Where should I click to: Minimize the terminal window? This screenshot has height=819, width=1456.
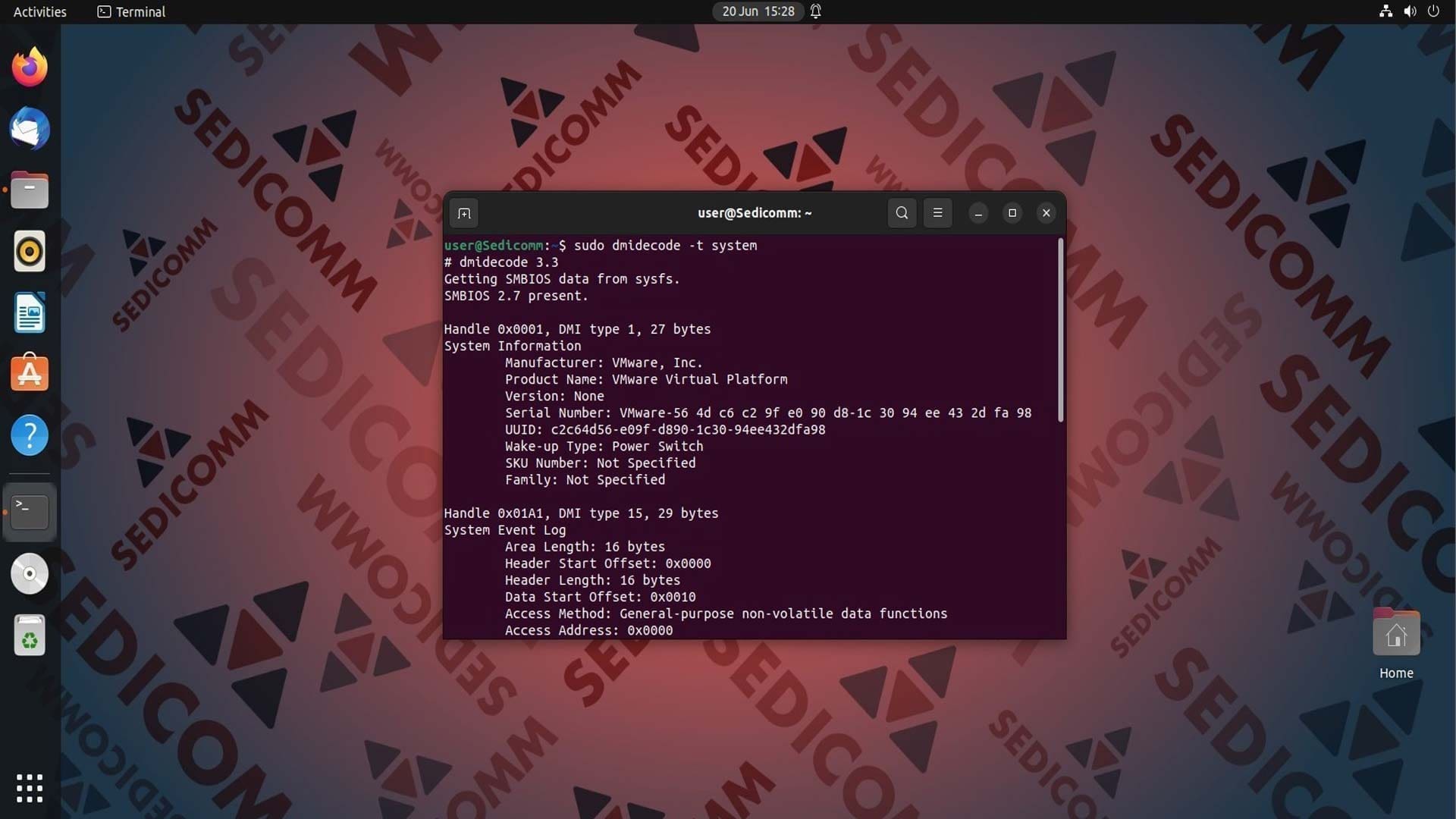point(978,213)
